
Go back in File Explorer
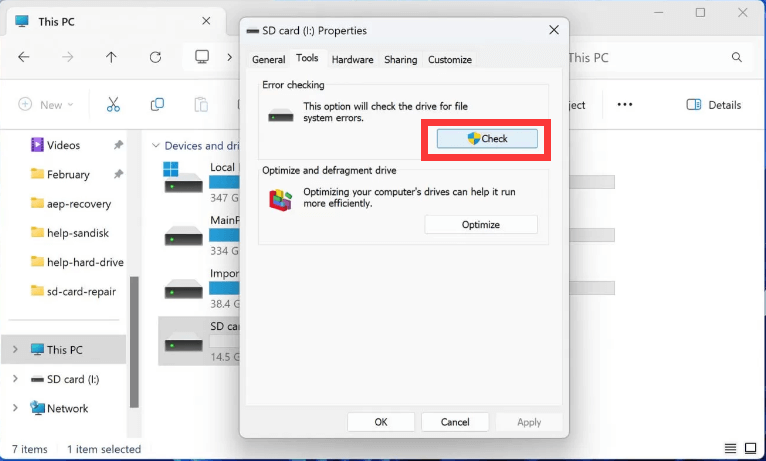click(x=23, y=57)
